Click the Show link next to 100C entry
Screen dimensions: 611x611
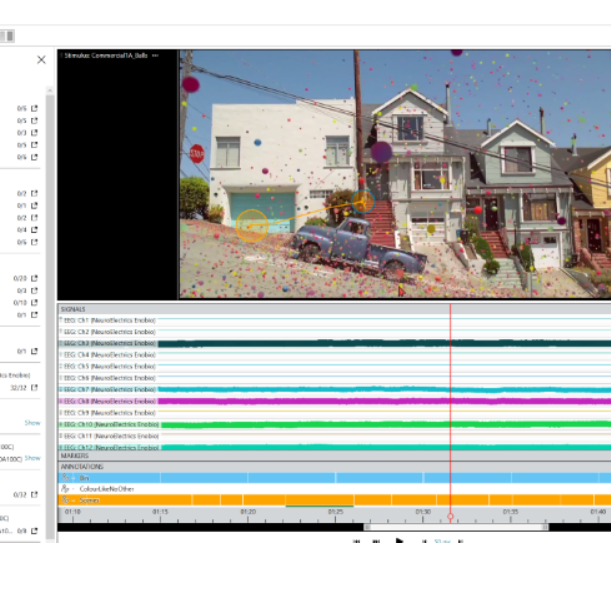pyautogui.click(x=32, y=458)
